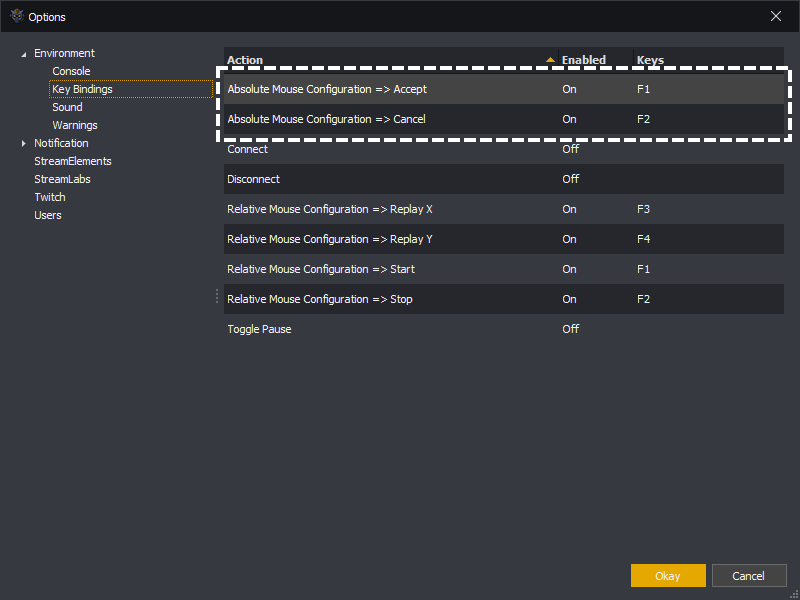Screen dimensions: 800x600
Task: Toggle Enabled Off value for Disconnect
Action: (x=570, y=179)
